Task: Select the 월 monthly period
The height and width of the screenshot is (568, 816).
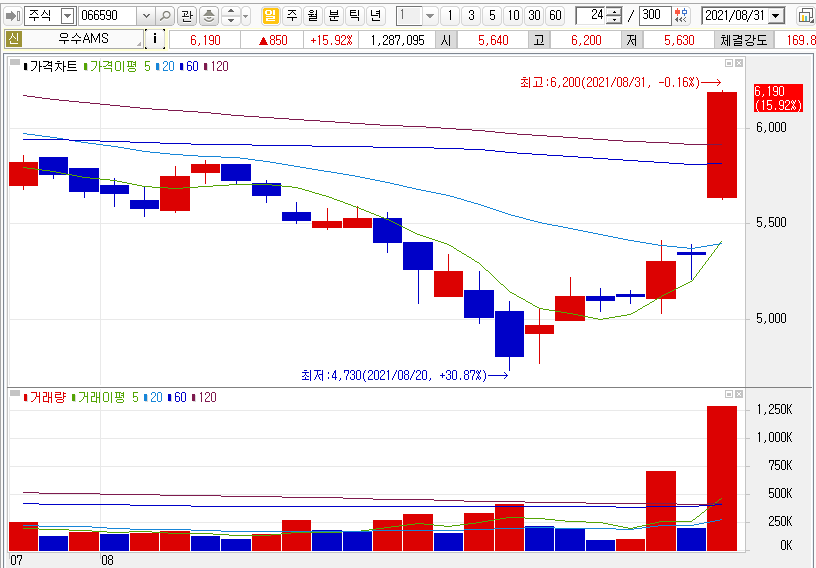Action: (312, 16)
